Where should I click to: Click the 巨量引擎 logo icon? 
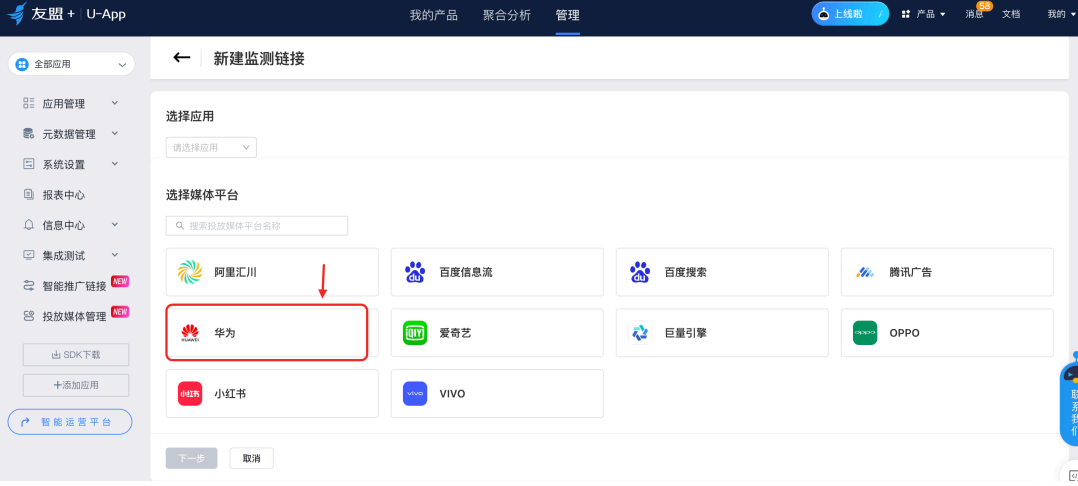(640, 333)
